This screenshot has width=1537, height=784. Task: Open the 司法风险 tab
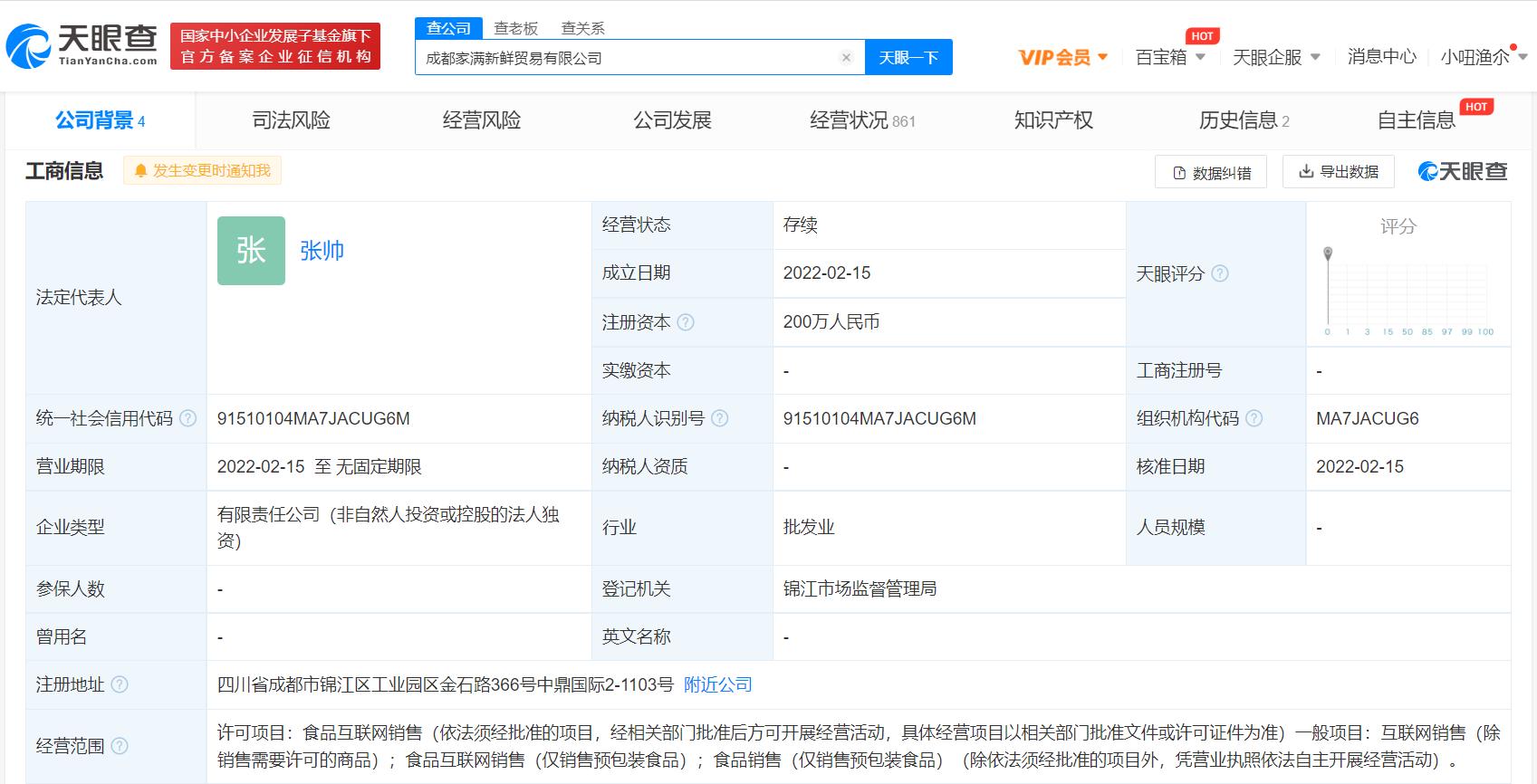(291, 120)
